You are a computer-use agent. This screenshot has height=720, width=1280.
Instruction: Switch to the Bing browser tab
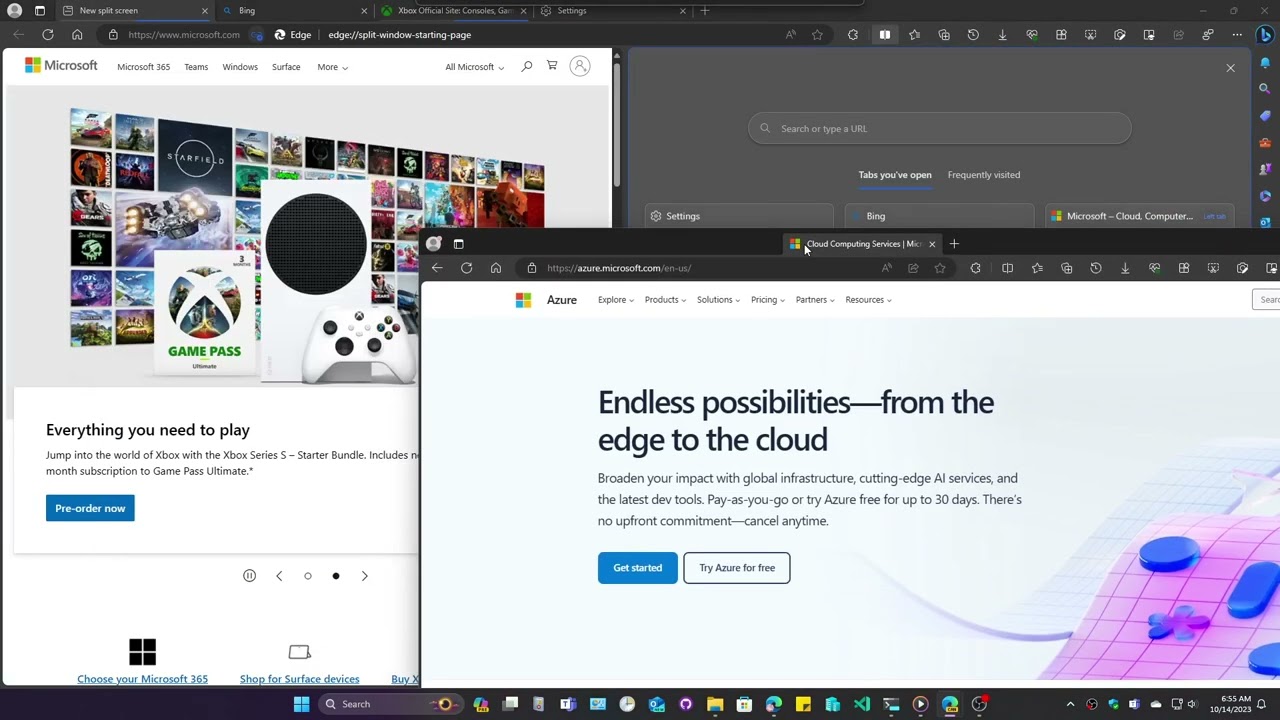[x=296, y=11]
